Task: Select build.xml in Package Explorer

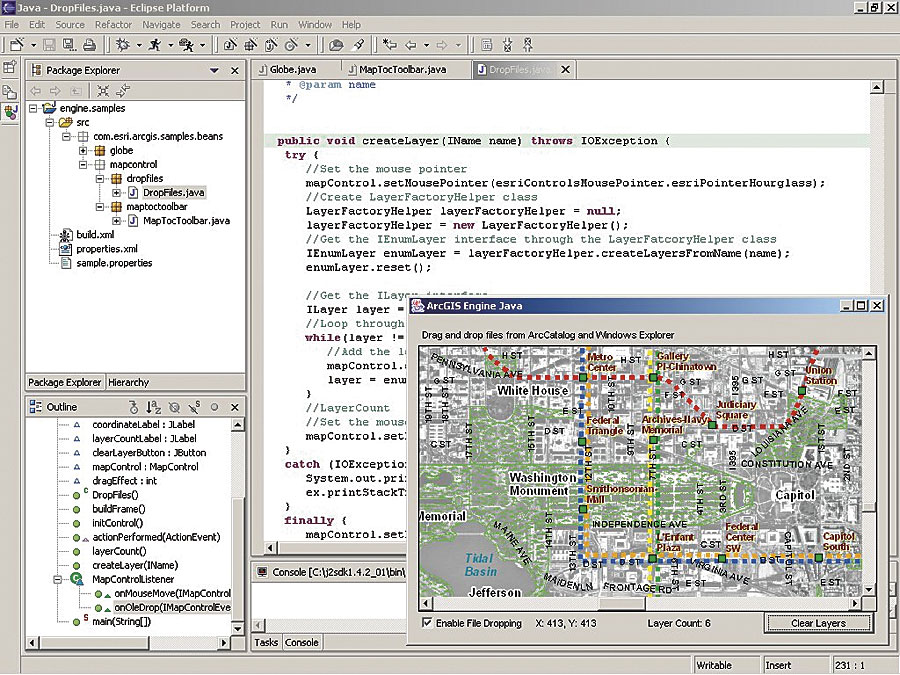Action: click(95, 235)
